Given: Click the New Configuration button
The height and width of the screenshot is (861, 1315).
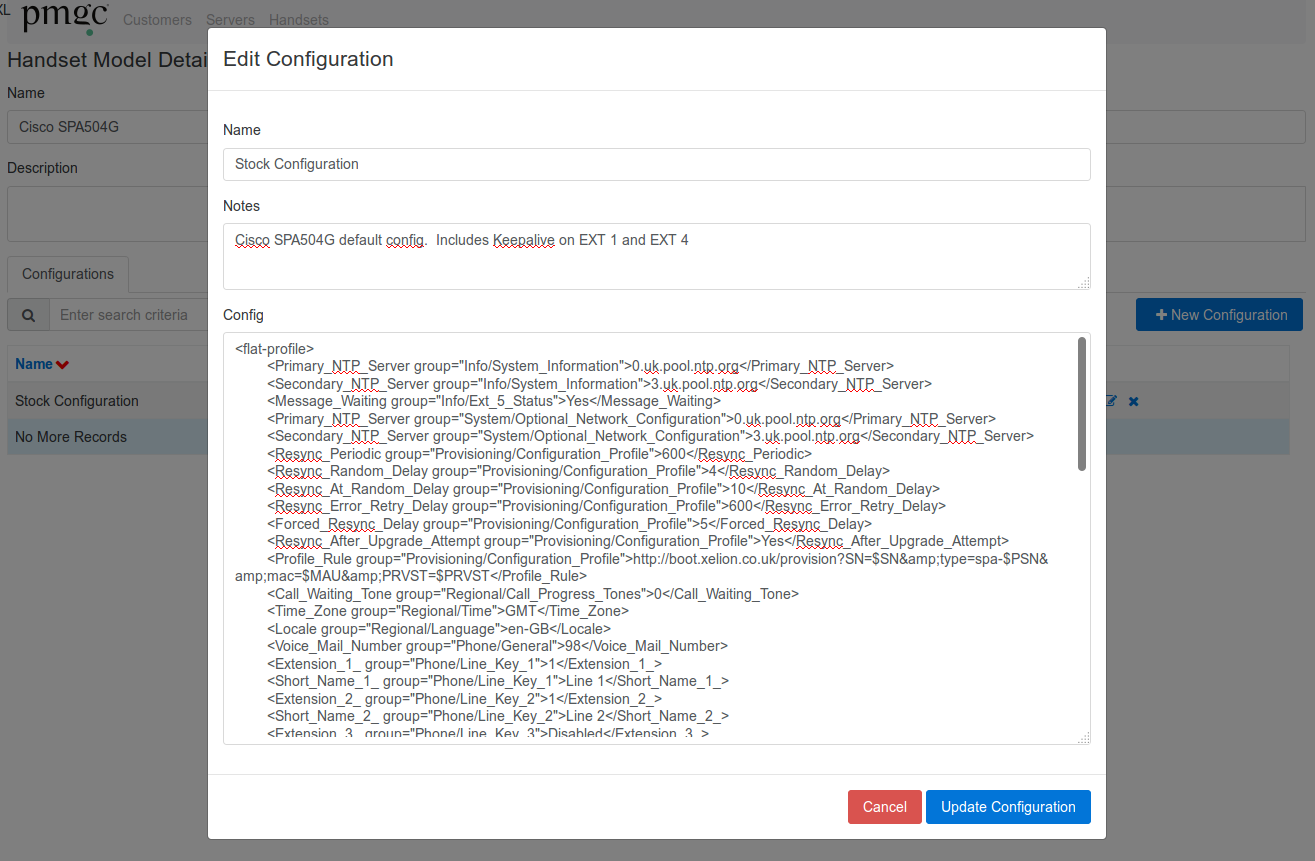Looking at the screenshot, I should coord(1219,315).
